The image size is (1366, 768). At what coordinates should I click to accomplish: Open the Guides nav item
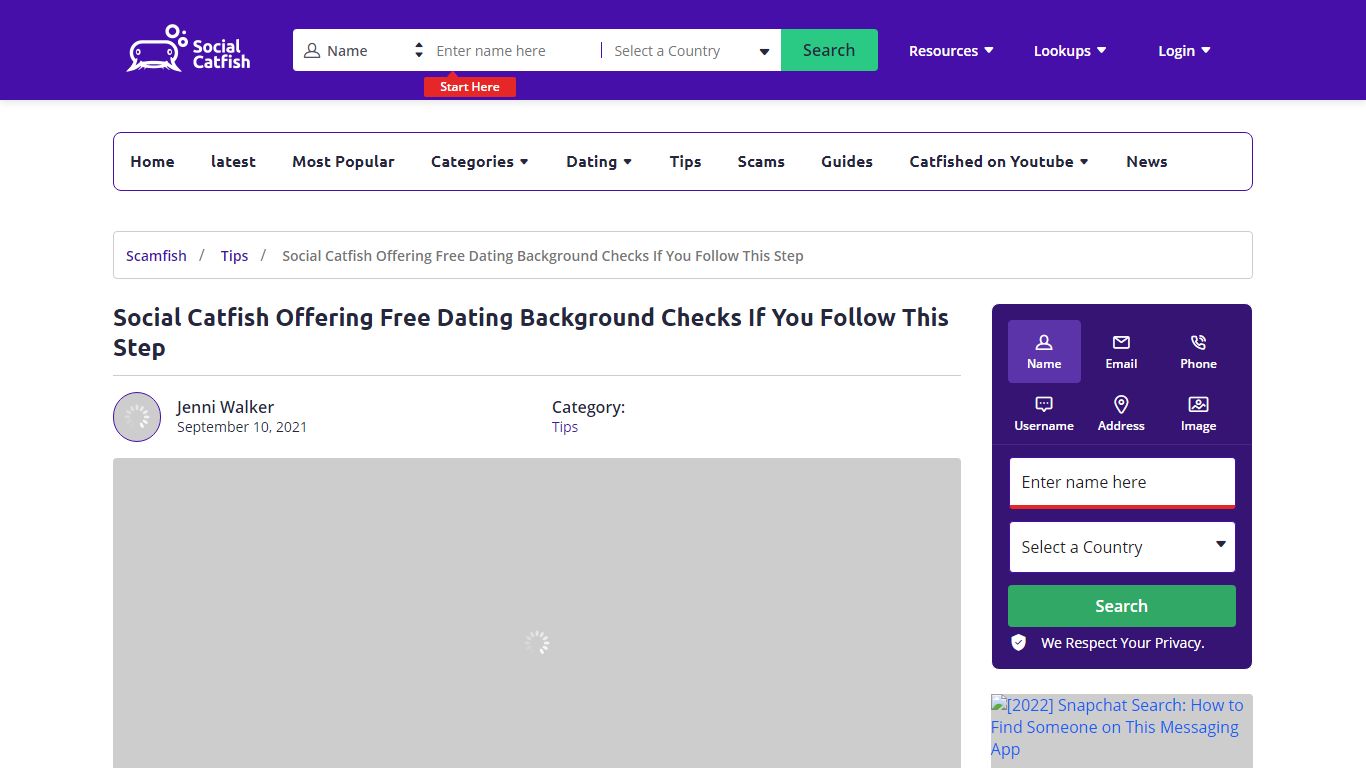(847, 161)
